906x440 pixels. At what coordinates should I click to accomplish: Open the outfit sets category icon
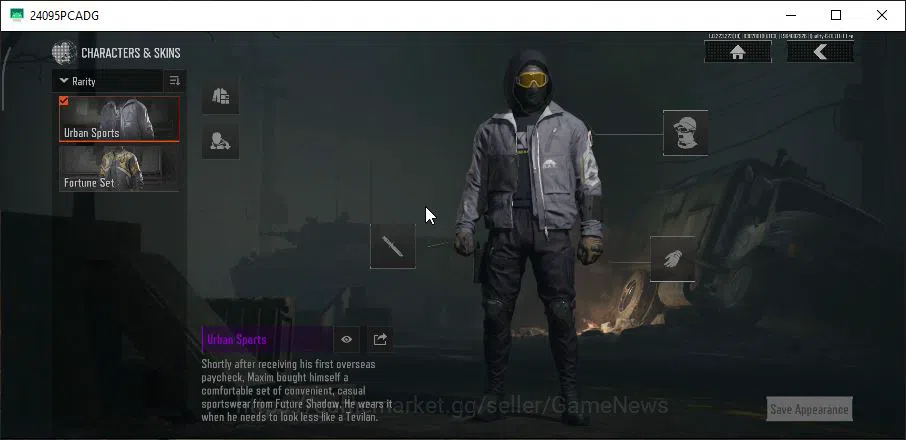coord(220,96)
